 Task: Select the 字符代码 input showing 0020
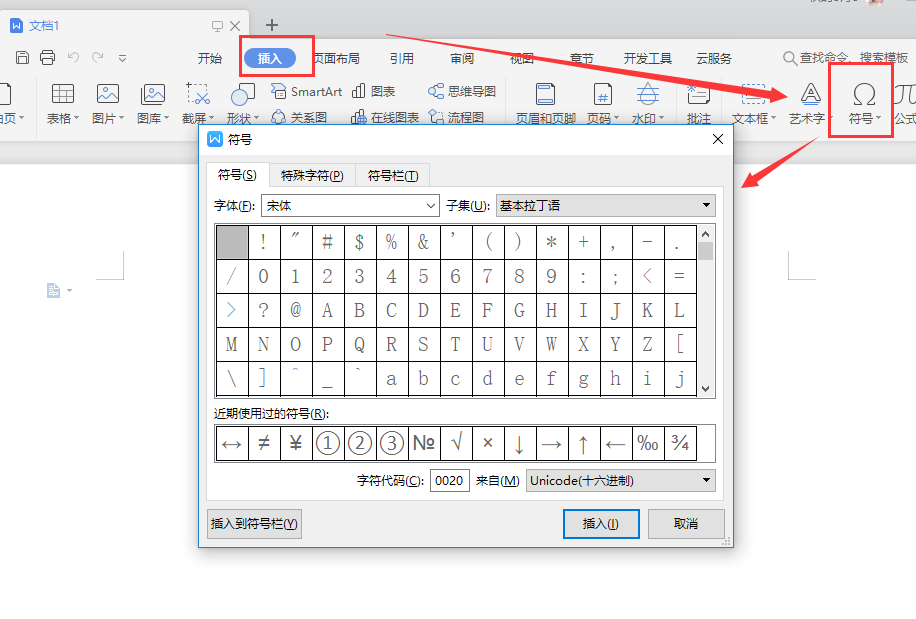(449, 480)
